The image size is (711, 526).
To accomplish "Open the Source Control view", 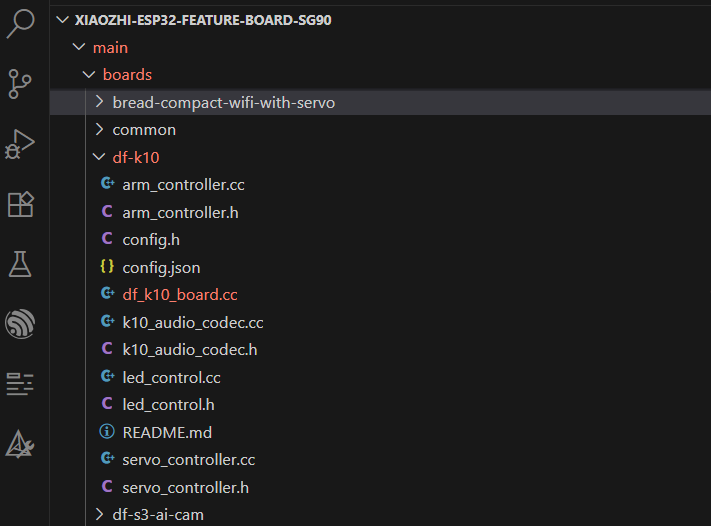I will point(21,84).
